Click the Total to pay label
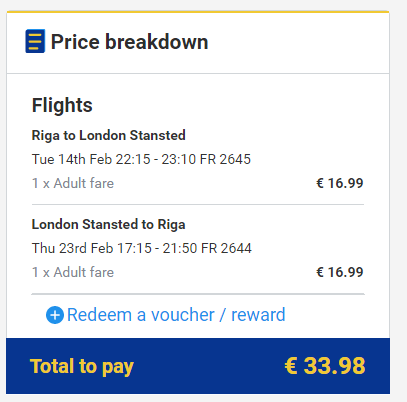 click(x=82, y=367)
